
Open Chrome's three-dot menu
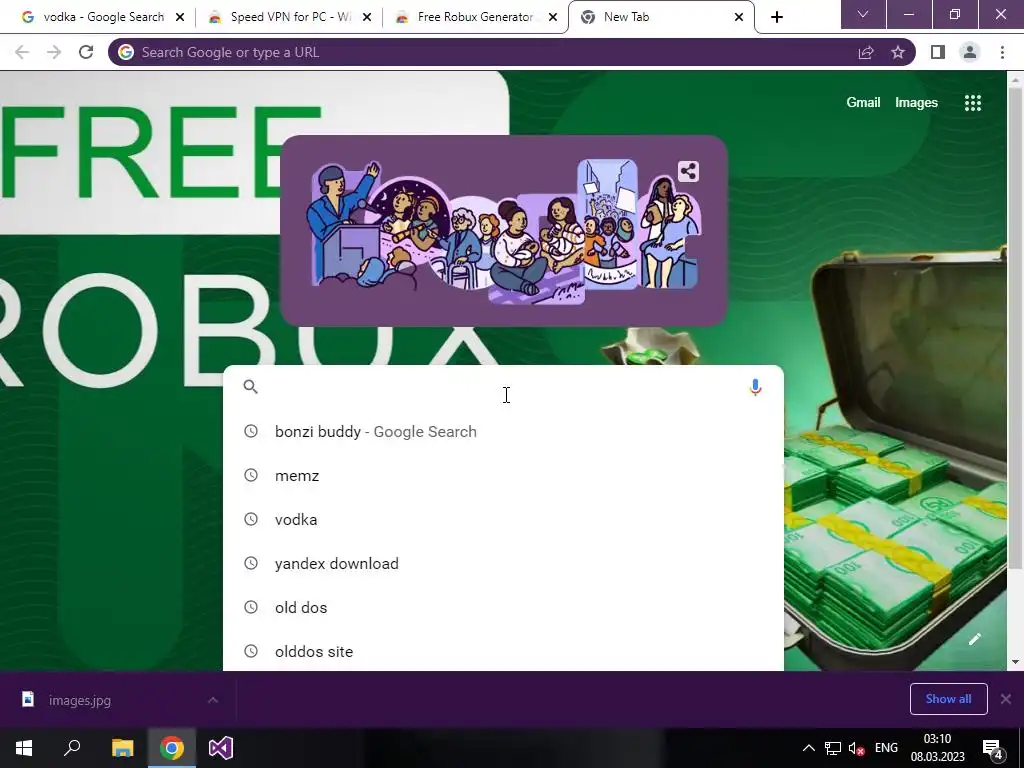tap(1002, 52)
